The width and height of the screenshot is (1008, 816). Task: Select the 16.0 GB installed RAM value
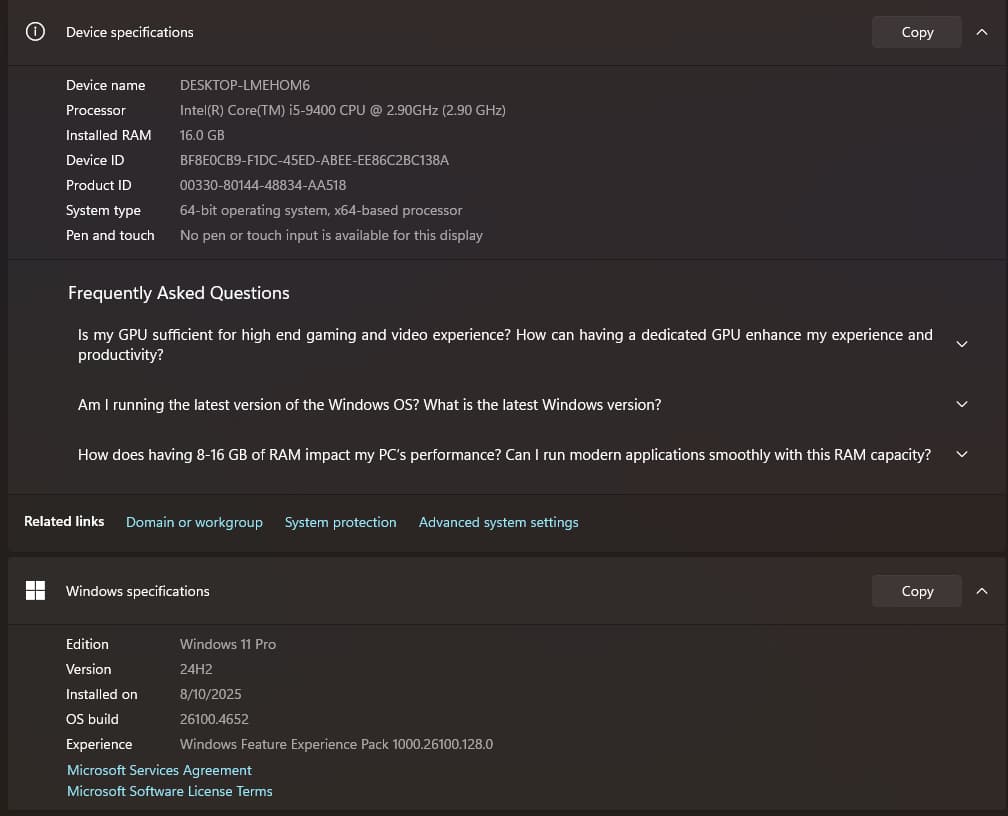(202, 135)
